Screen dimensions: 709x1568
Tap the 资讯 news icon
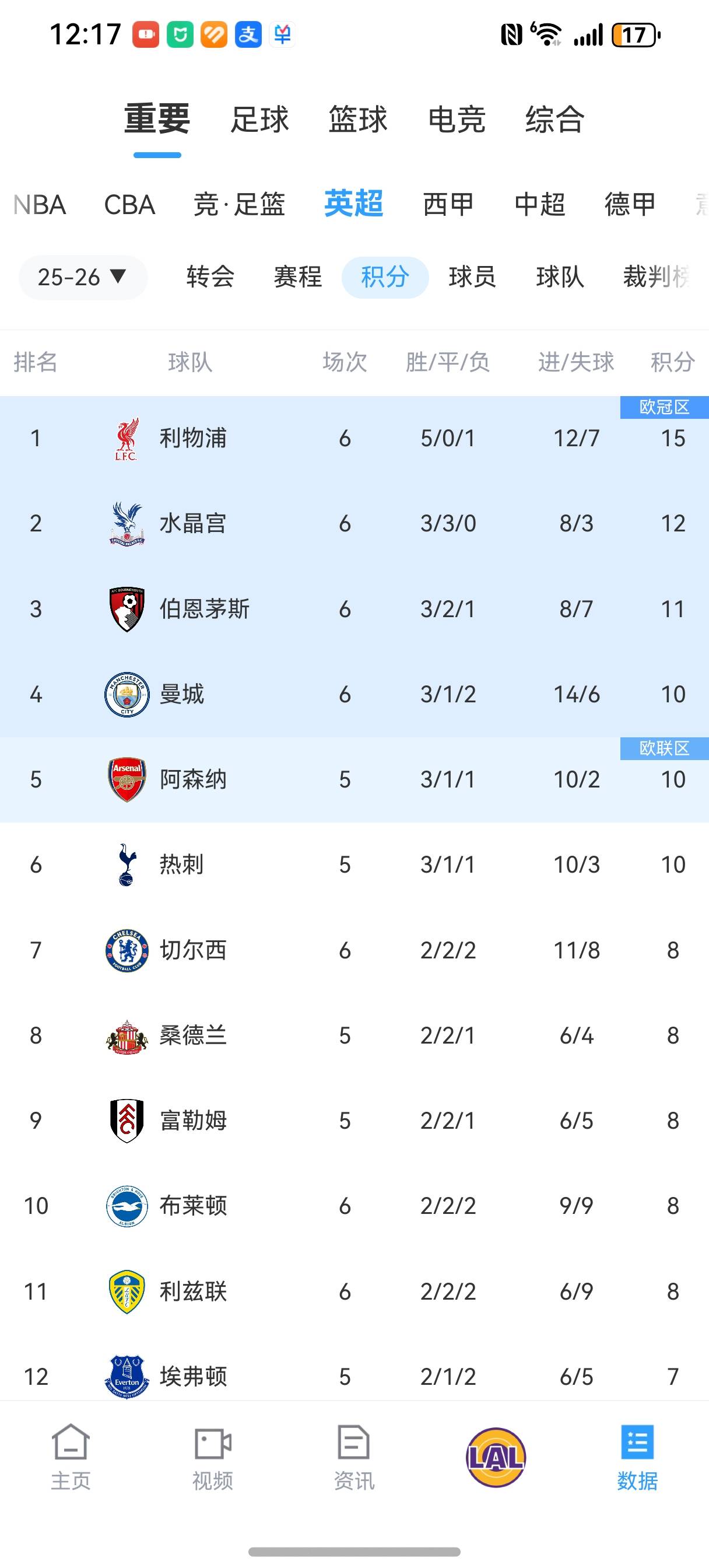coord(353,1443)
